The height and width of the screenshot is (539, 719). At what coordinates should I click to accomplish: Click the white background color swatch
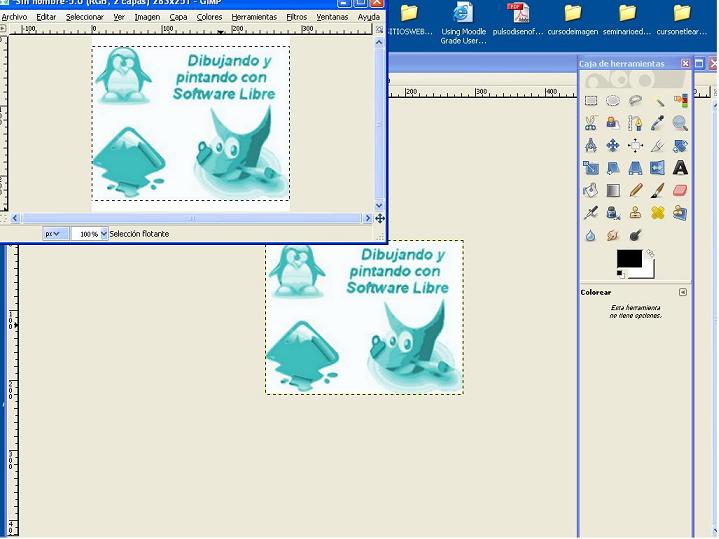coord(647,272)
